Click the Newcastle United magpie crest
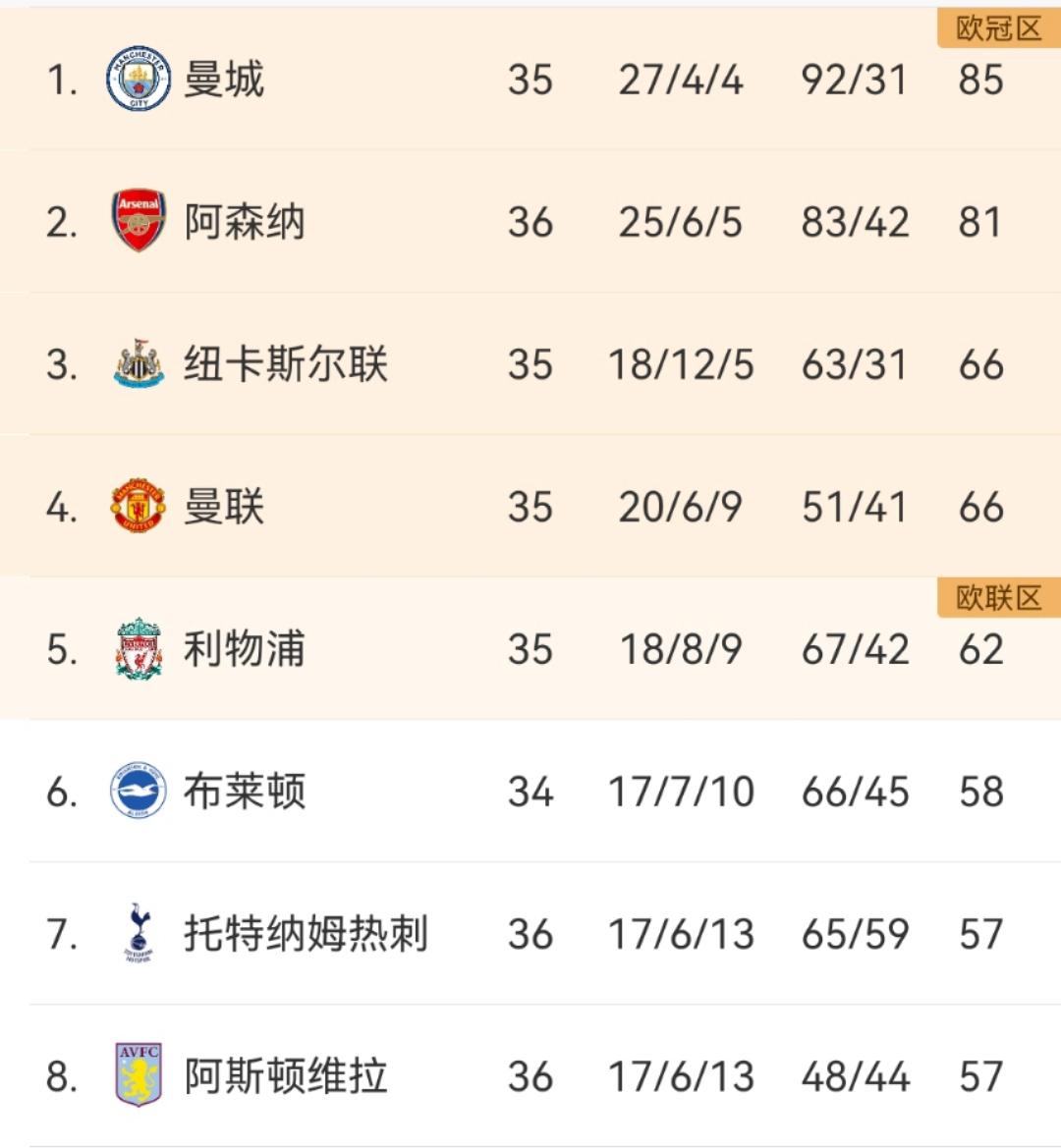Image resolution: width=1061 pixels, height=1148 pixels. click(x=138, y=361)
